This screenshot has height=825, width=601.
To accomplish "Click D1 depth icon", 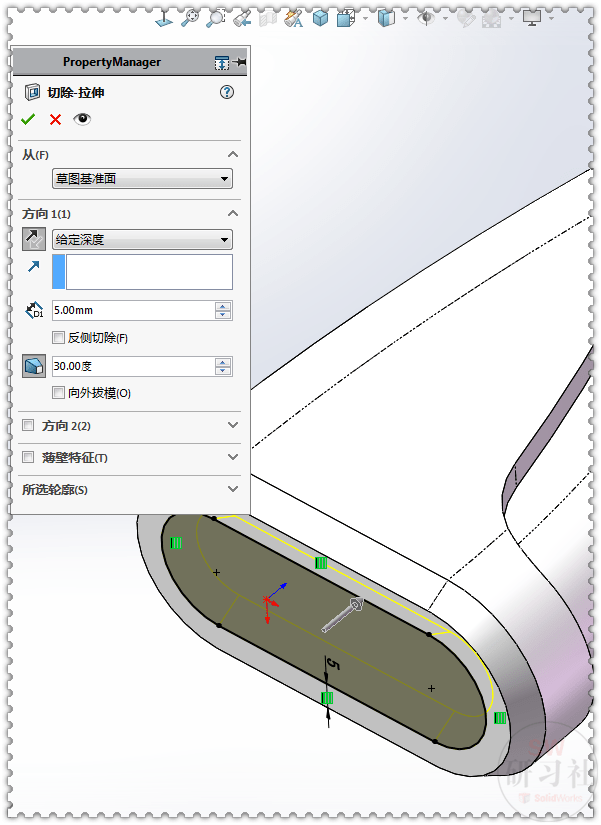I will tap(34, 310).
